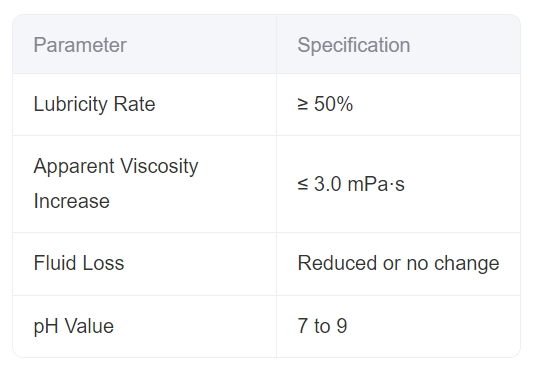This screenshot has width=536, height=366.
Task: Click the less-than-or-equal symbol
Action: coord(303,185)
